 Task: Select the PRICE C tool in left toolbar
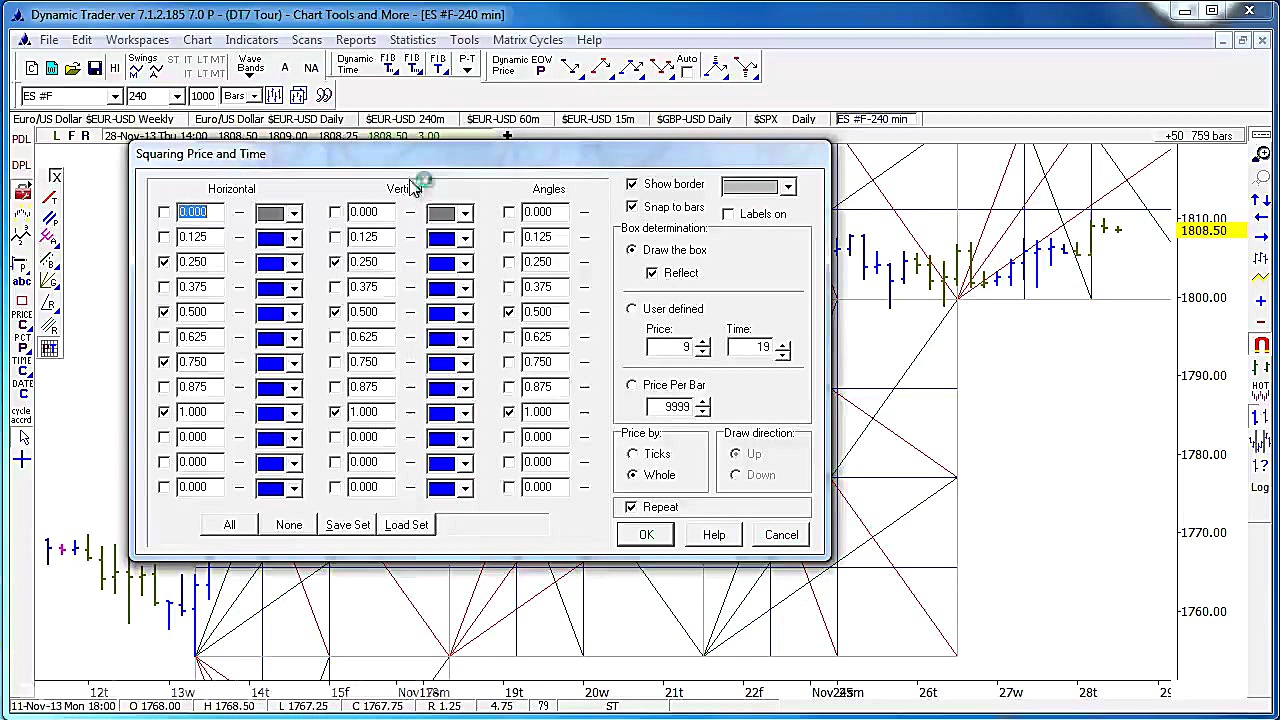click(x=20, y=318)
